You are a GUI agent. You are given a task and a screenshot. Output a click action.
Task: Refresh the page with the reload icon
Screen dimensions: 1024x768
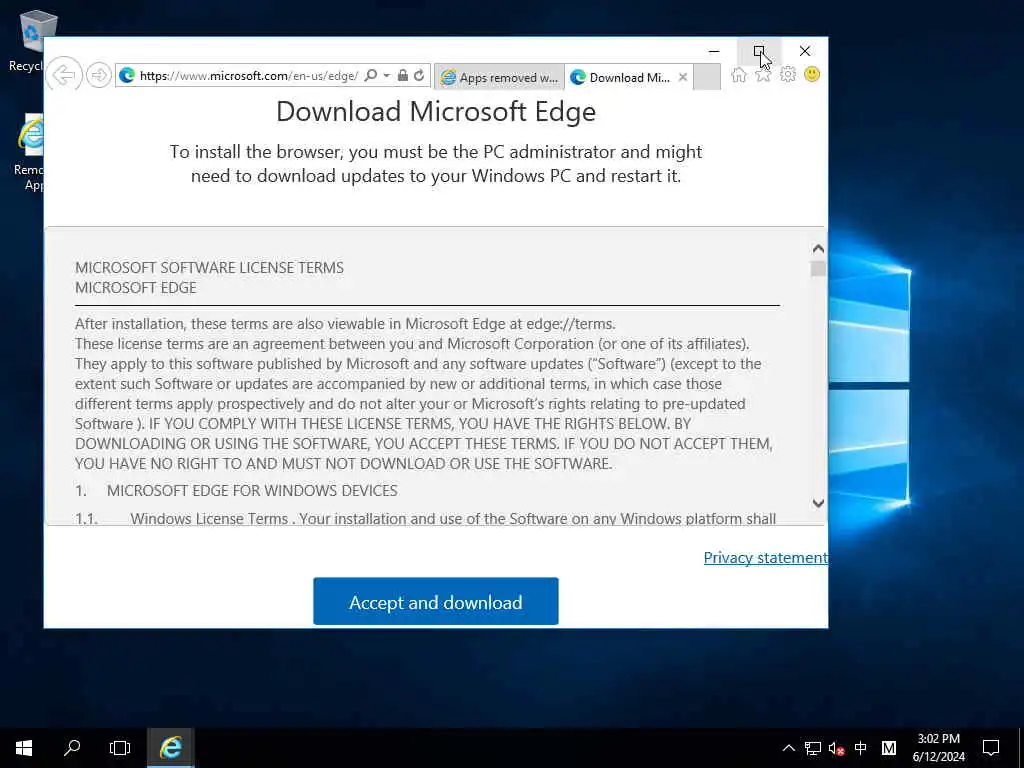pos(419,75)
